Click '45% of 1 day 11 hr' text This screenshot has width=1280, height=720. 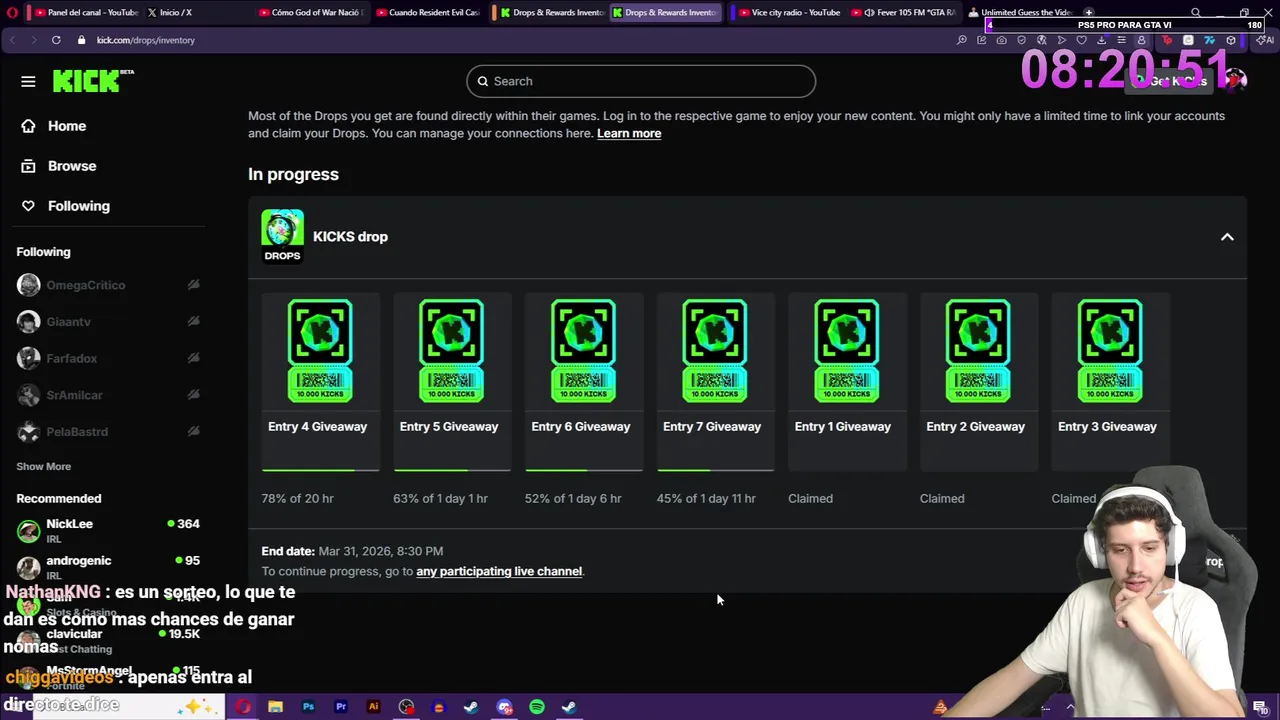[x=706, y=498]
